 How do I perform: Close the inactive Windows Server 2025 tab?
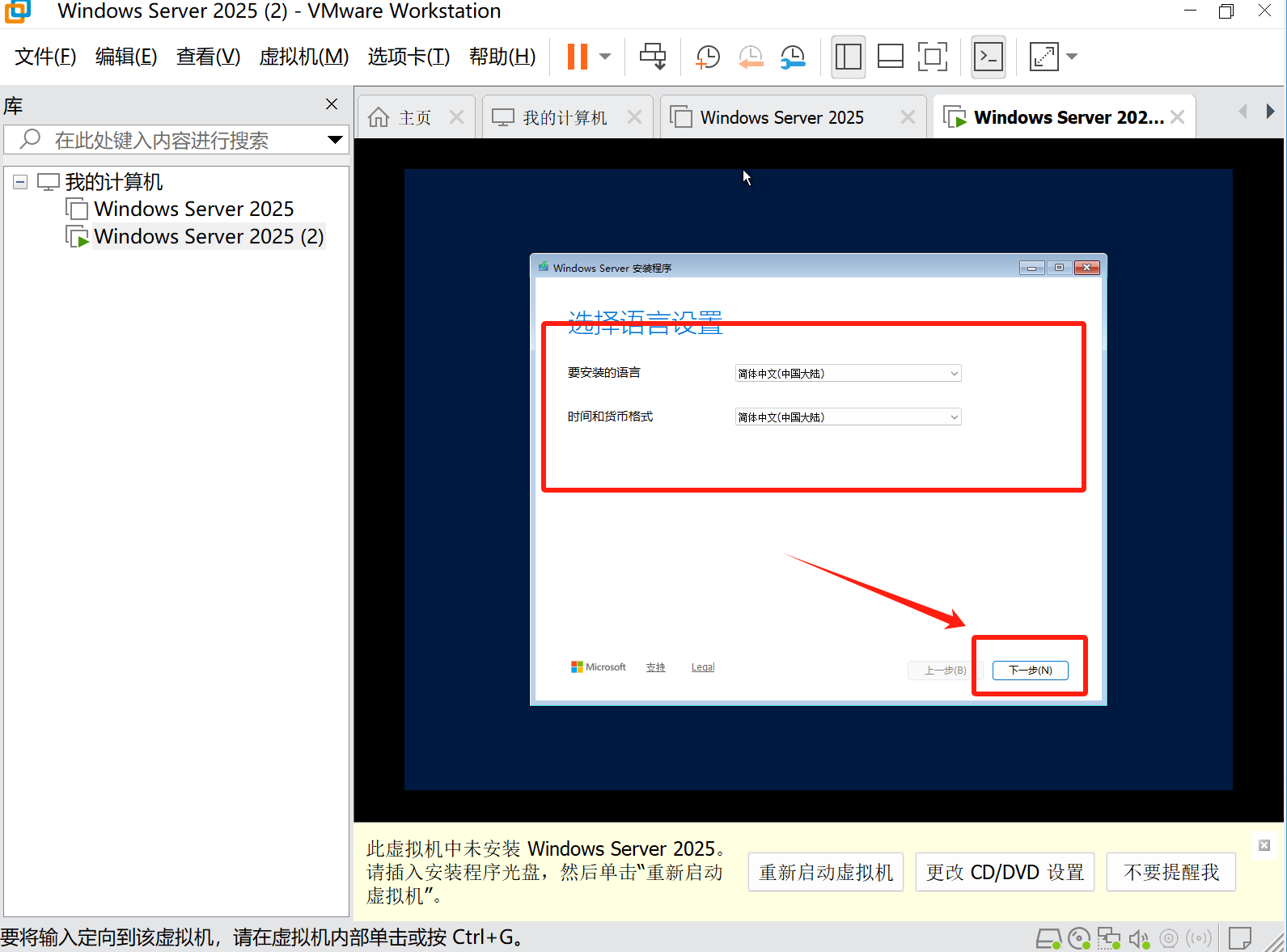point(908,117)
